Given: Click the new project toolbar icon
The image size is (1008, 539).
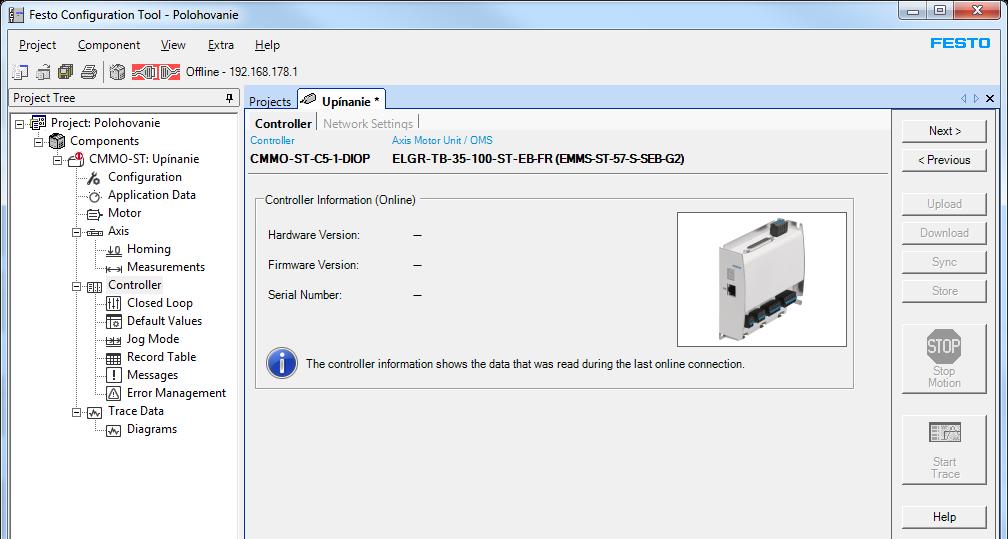Looking at the screenshot, I should click(x=20, y=72).
